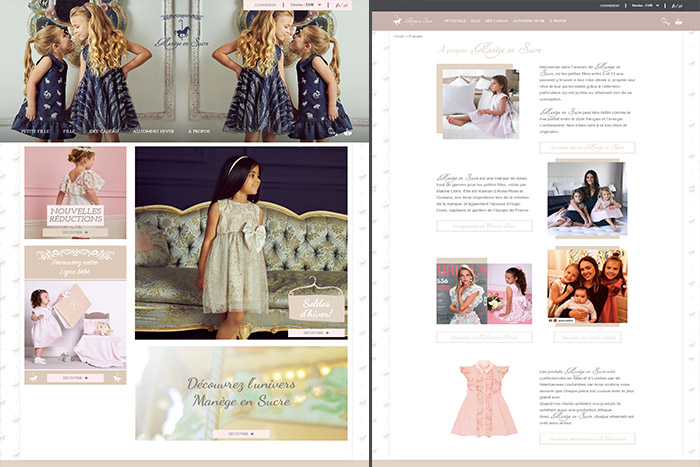Open the Découvrez l'univers Manège en Sucre banner
The image size is (700, 467).
tap(241, 393)
